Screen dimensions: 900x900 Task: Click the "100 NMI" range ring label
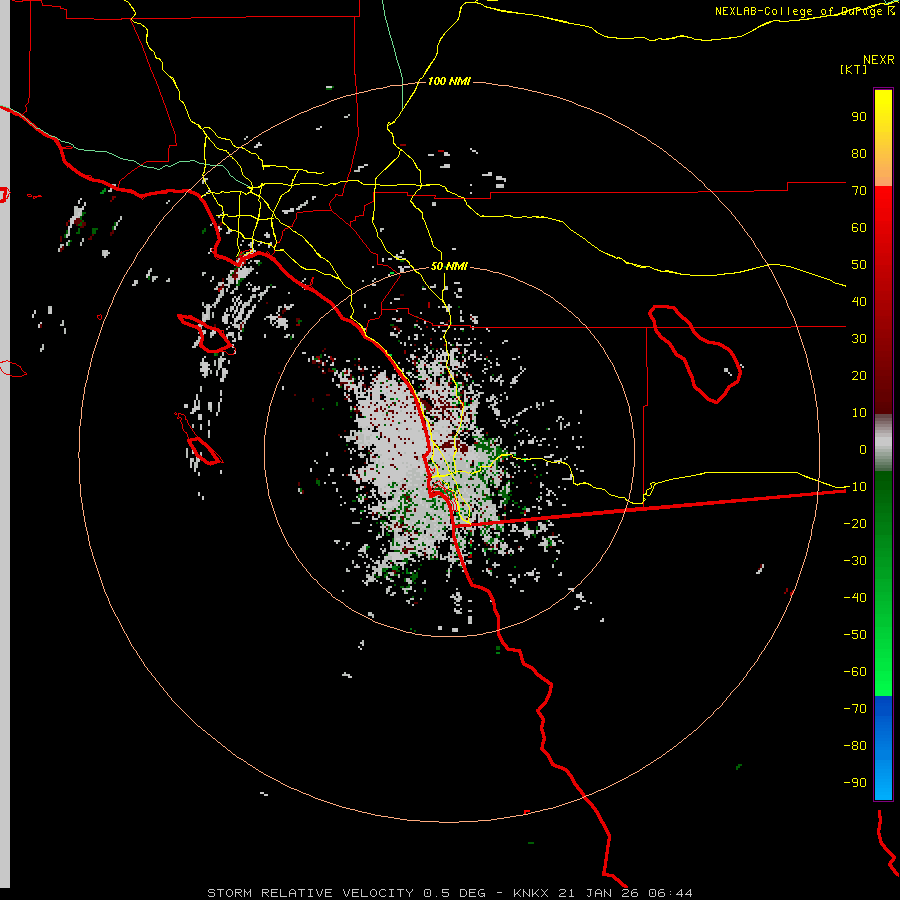[449, 82]
